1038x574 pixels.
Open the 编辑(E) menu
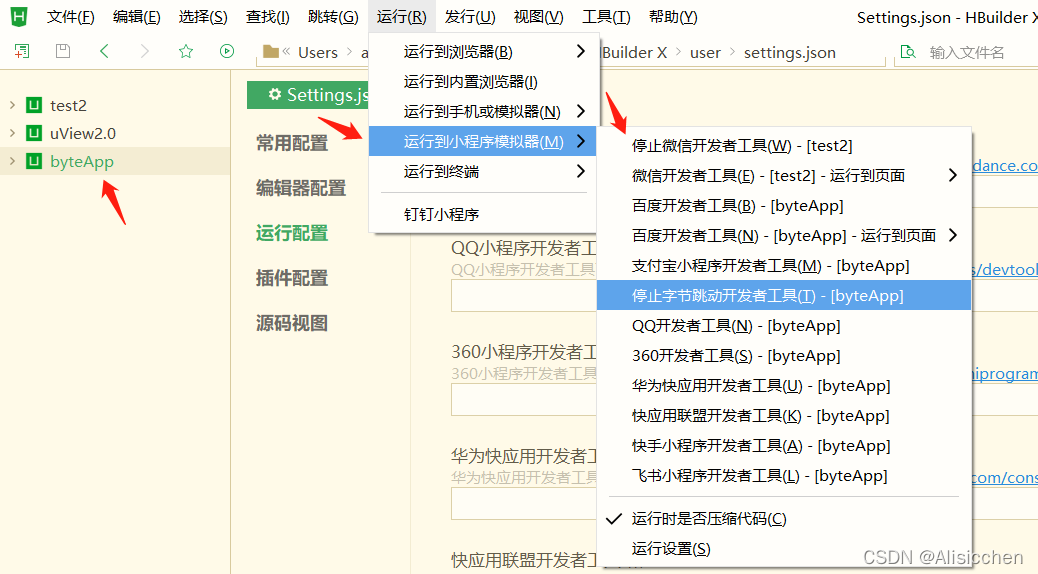pyautogui.click(x=136, y=17)
